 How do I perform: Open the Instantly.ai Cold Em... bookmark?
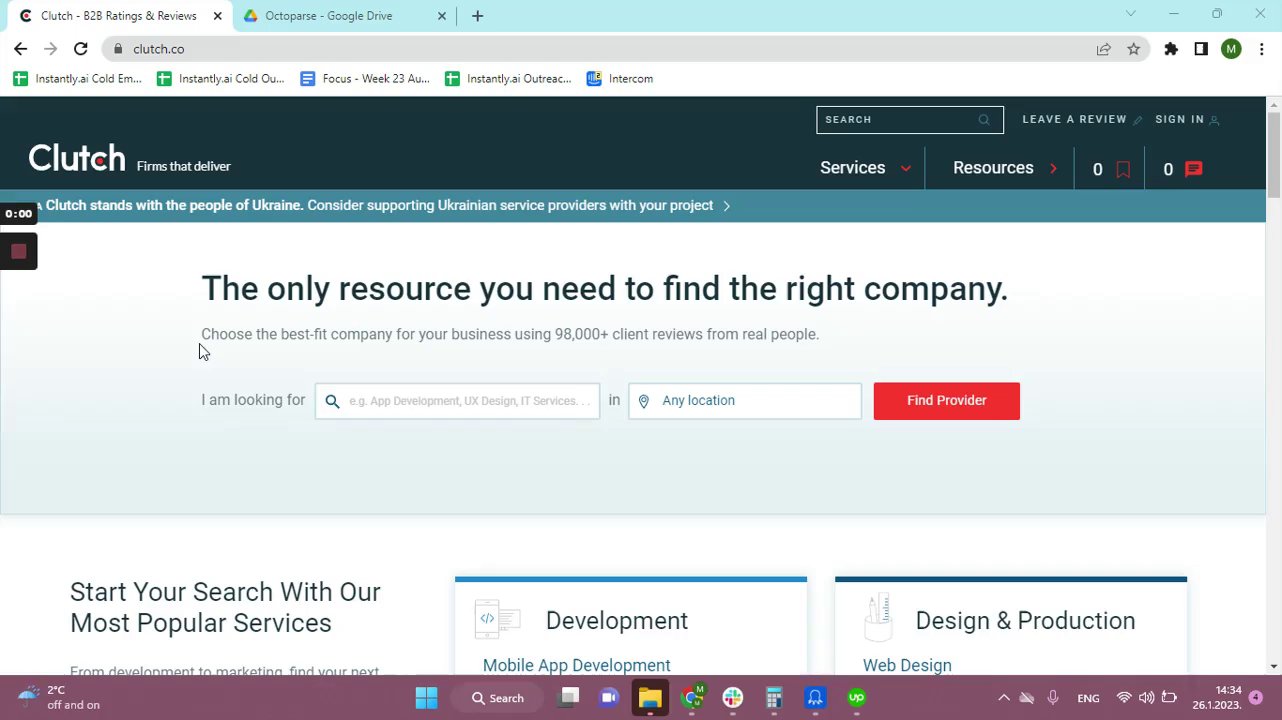78,79
